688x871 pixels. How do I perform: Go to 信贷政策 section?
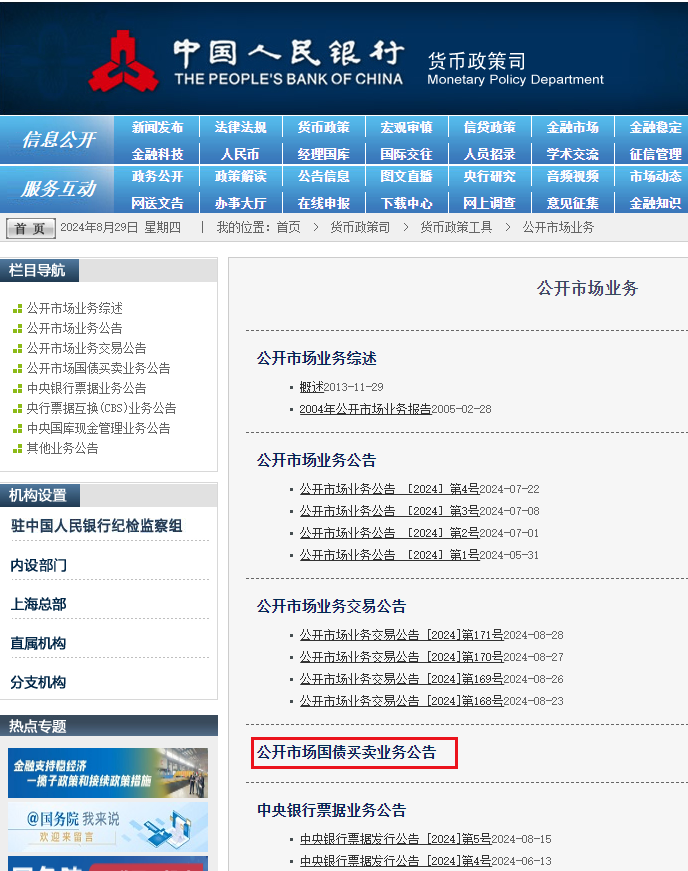point(490,127)
